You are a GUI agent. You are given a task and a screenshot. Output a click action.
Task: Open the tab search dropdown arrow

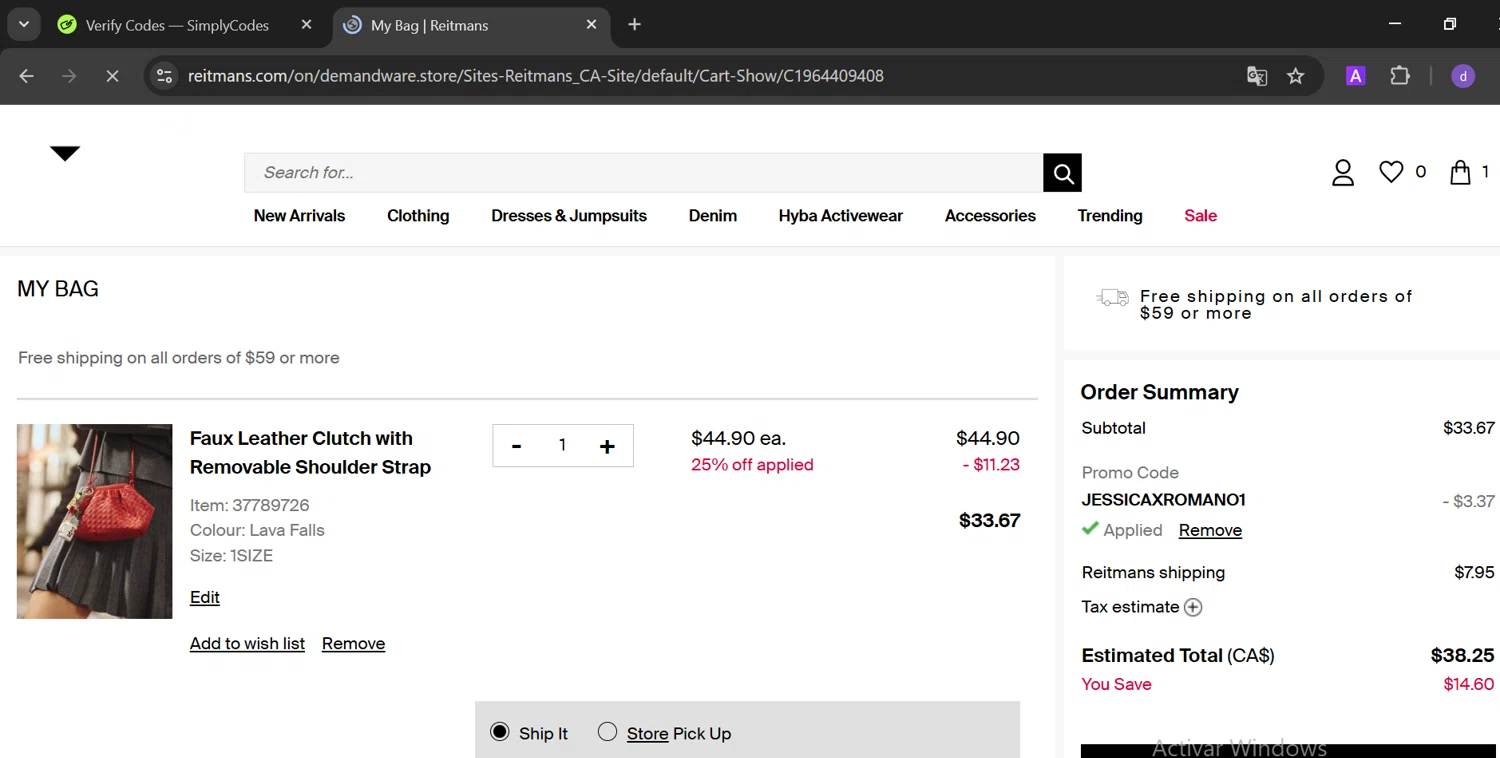(x=24, y=24)
